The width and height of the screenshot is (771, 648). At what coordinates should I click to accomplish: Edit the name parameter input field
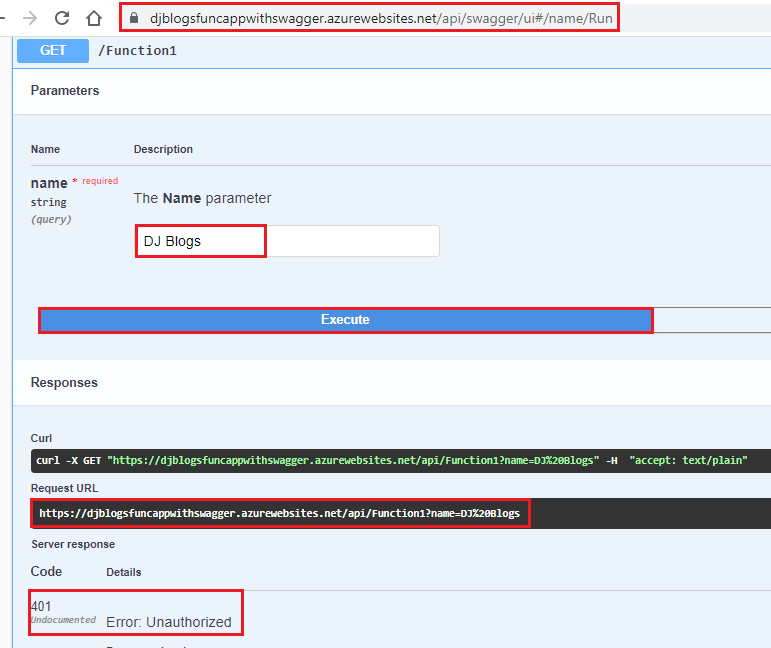(x=287, y=241)
